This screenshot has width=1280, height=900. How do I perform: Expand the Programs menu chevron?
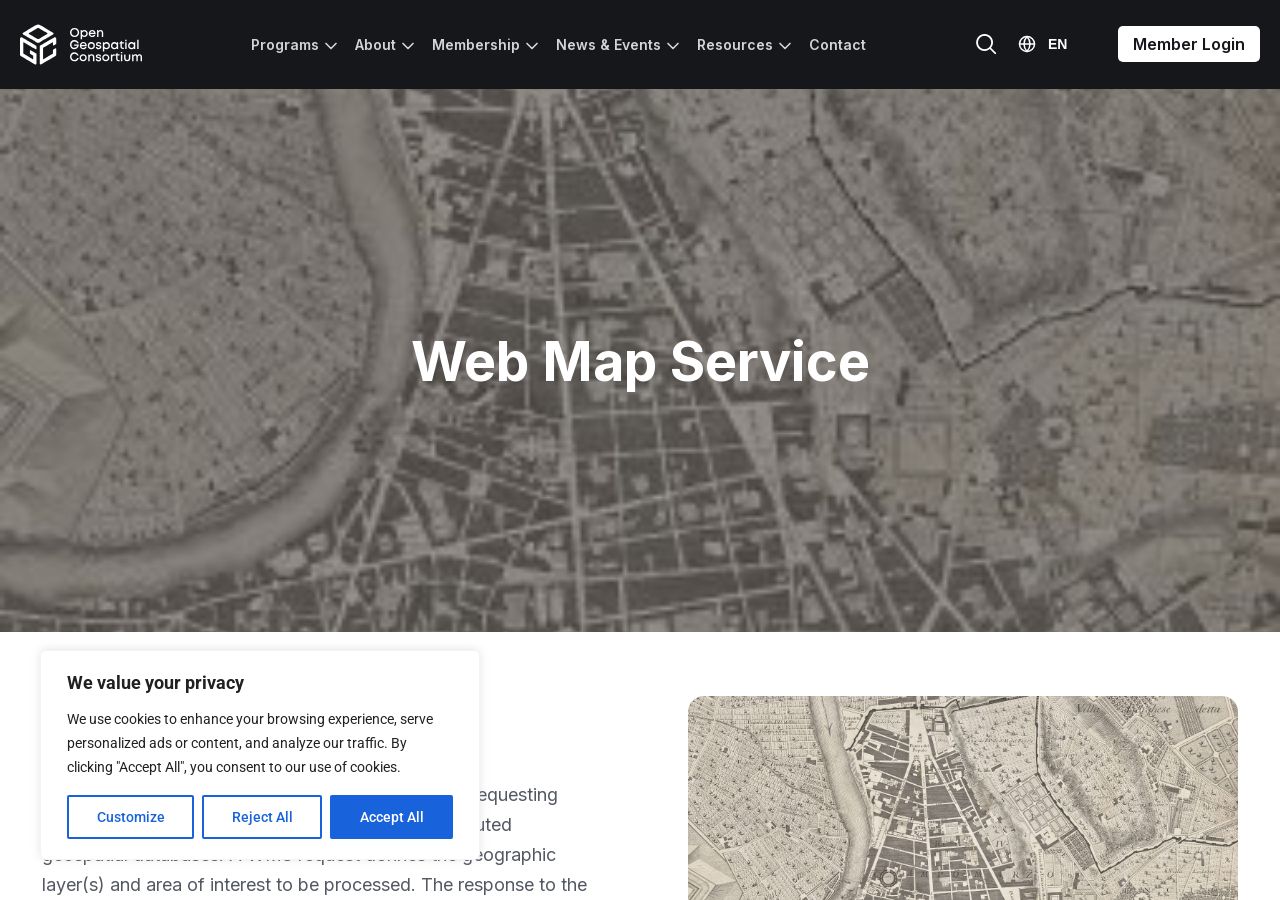(331, 46)
